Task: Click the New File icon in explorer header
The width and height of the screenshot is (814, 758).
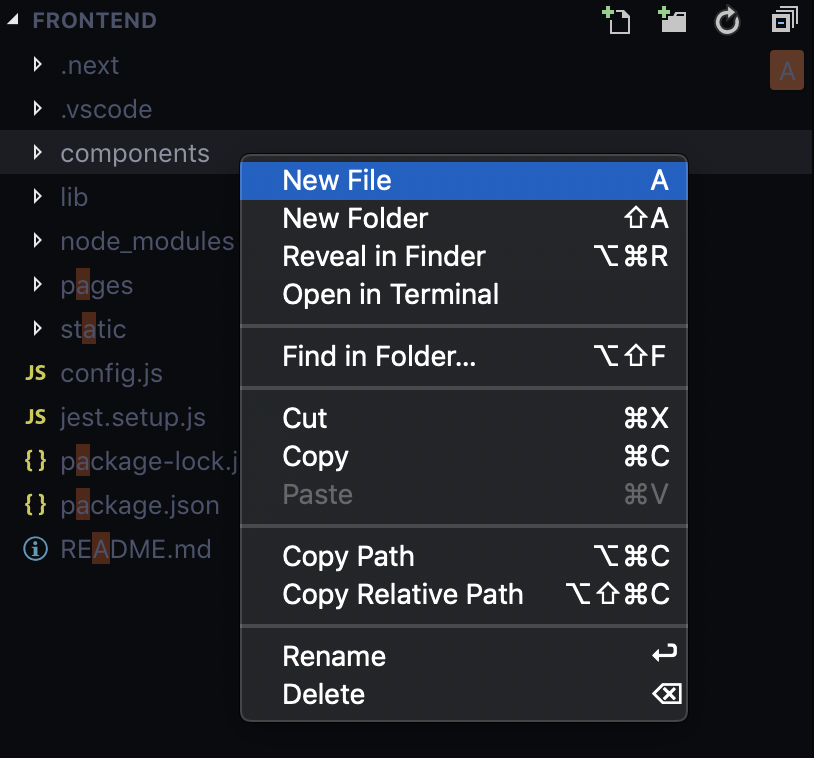Action: tap(617, 20)
